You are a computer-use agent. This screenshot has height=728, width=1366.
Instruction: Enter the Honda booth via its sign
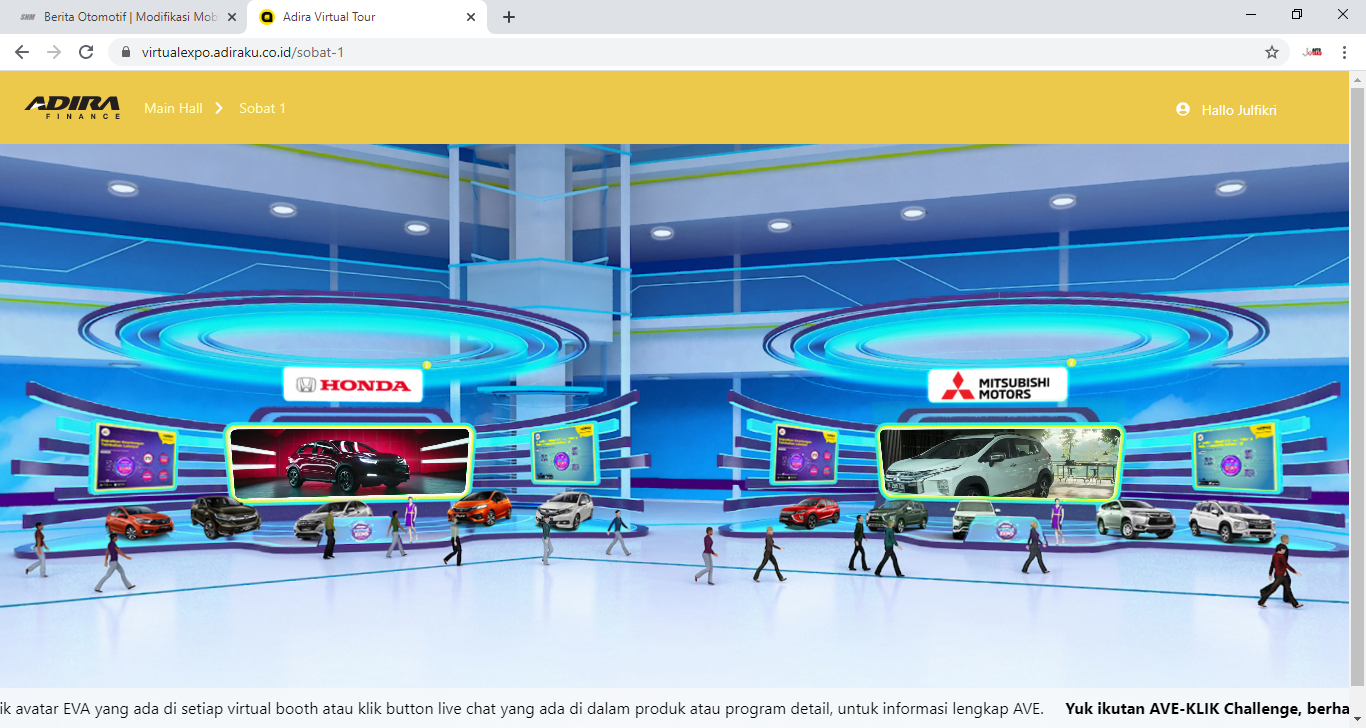pos(353,385)
